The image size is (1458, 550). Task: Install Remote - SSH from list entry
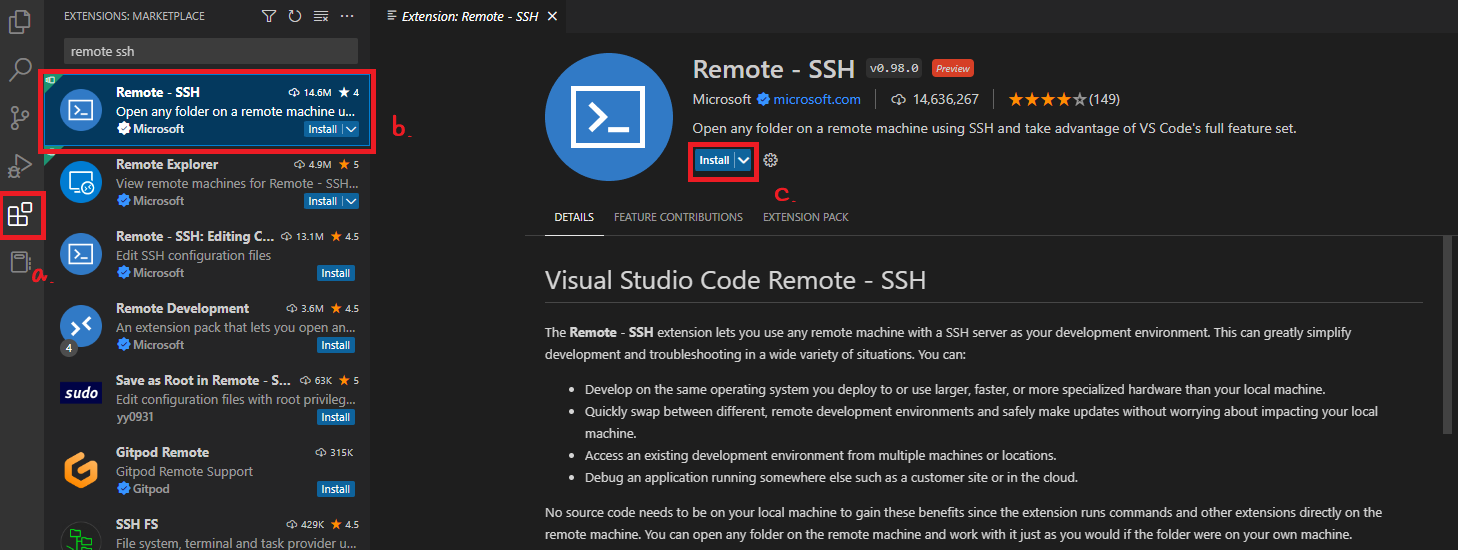click(322, 129)
